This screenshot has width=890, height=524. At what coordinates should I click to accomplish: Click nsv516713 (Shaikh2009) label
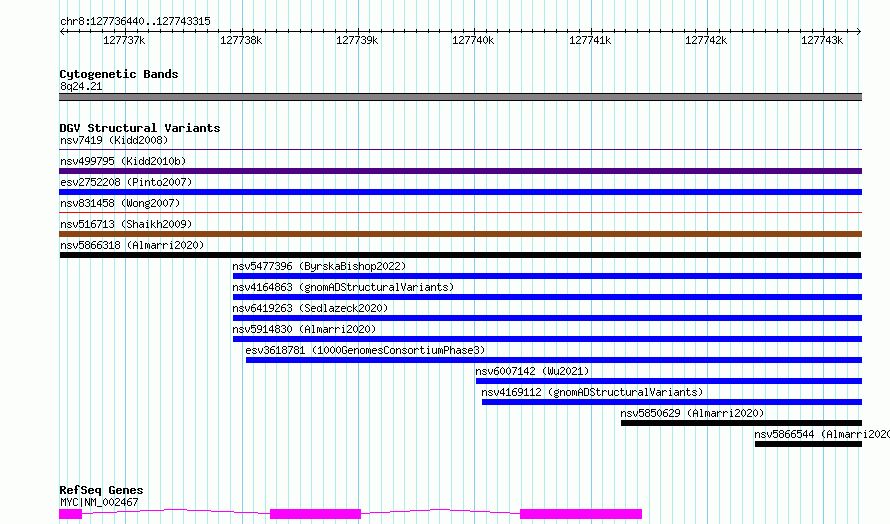[126, 224]
